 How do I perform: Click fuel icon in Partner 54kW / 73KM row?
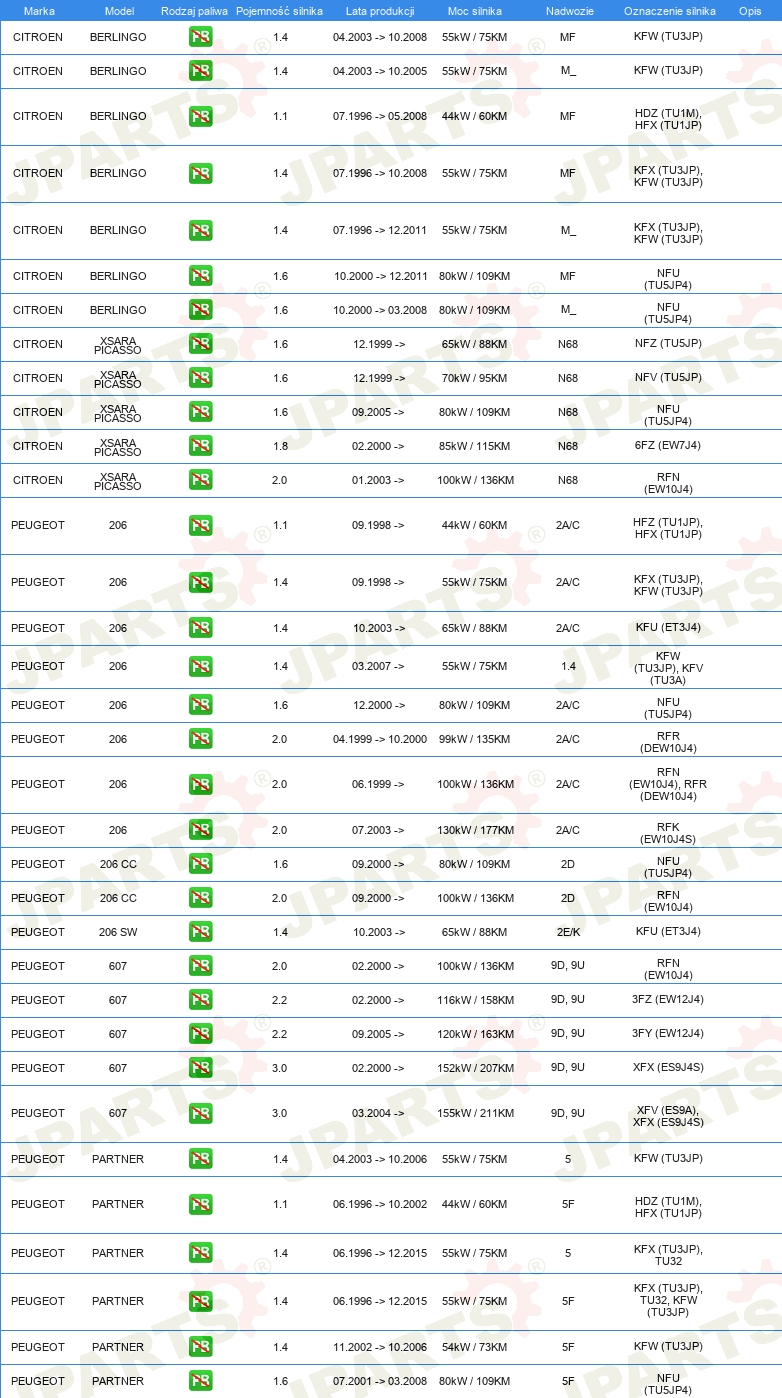[x=200, y=1347]
